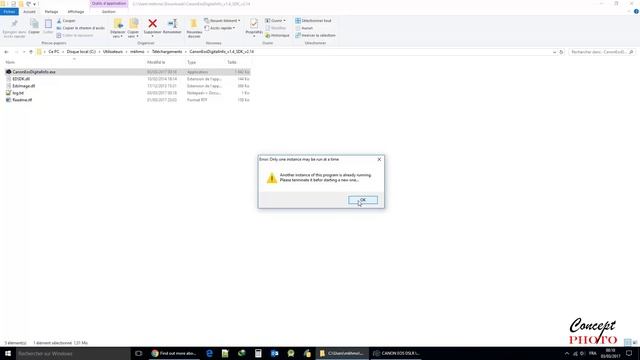Click the red Supprimer X icon

(153, 24)
